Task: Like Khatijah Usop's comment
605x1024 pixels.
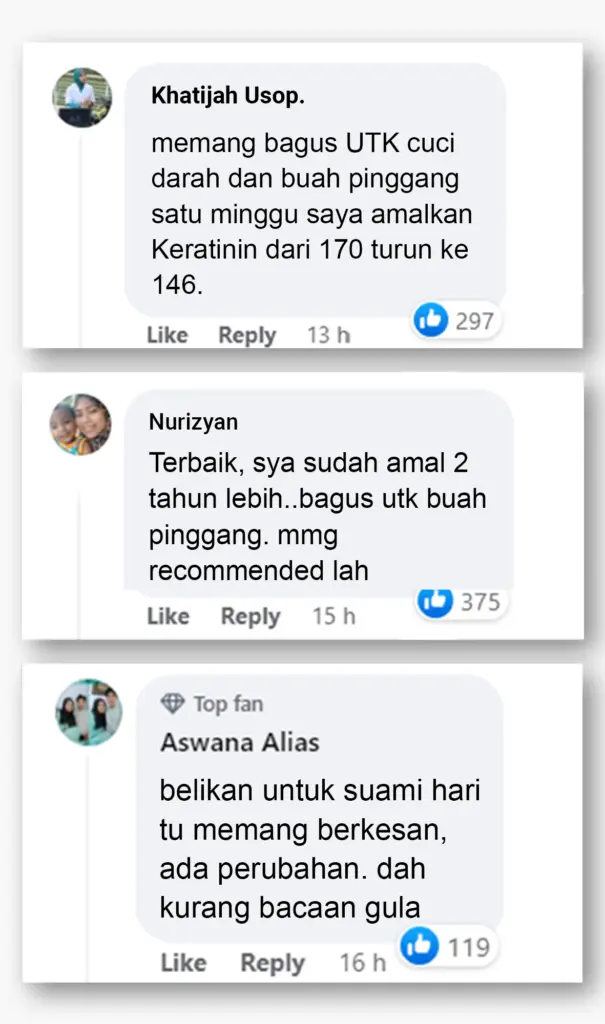Action: pos(167,335)
